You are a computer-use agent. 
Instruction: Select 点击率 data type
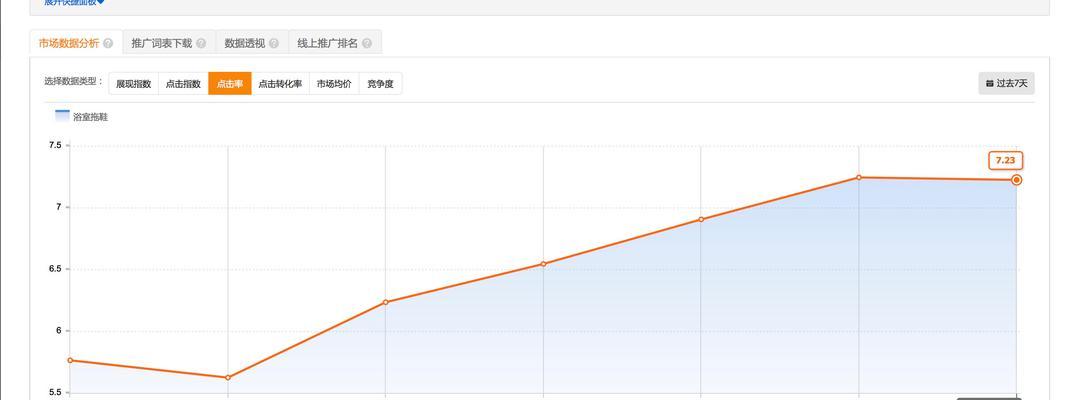(230, 84)
